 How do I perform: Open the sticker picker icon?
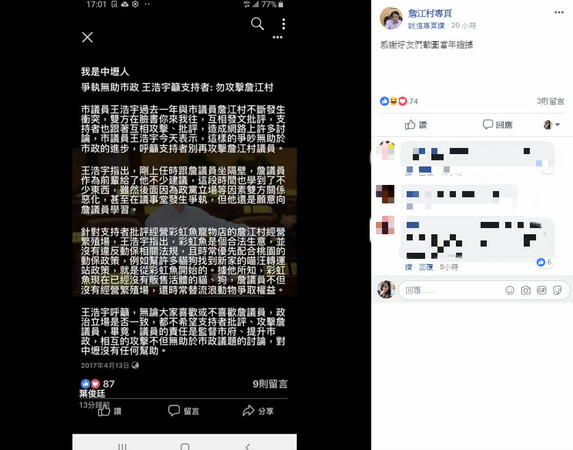[557, 291]
